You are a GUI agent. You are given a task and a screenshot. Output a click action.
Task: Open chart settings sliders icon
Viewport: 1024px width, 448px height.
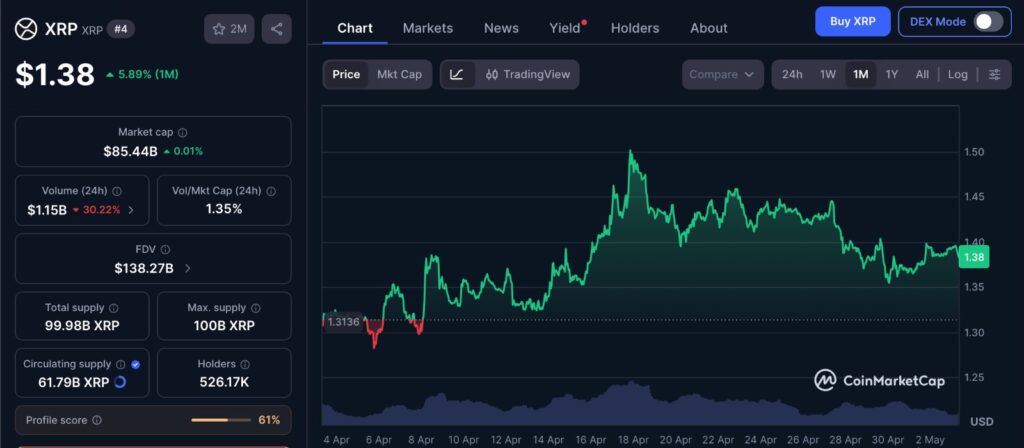pos(994,74)
